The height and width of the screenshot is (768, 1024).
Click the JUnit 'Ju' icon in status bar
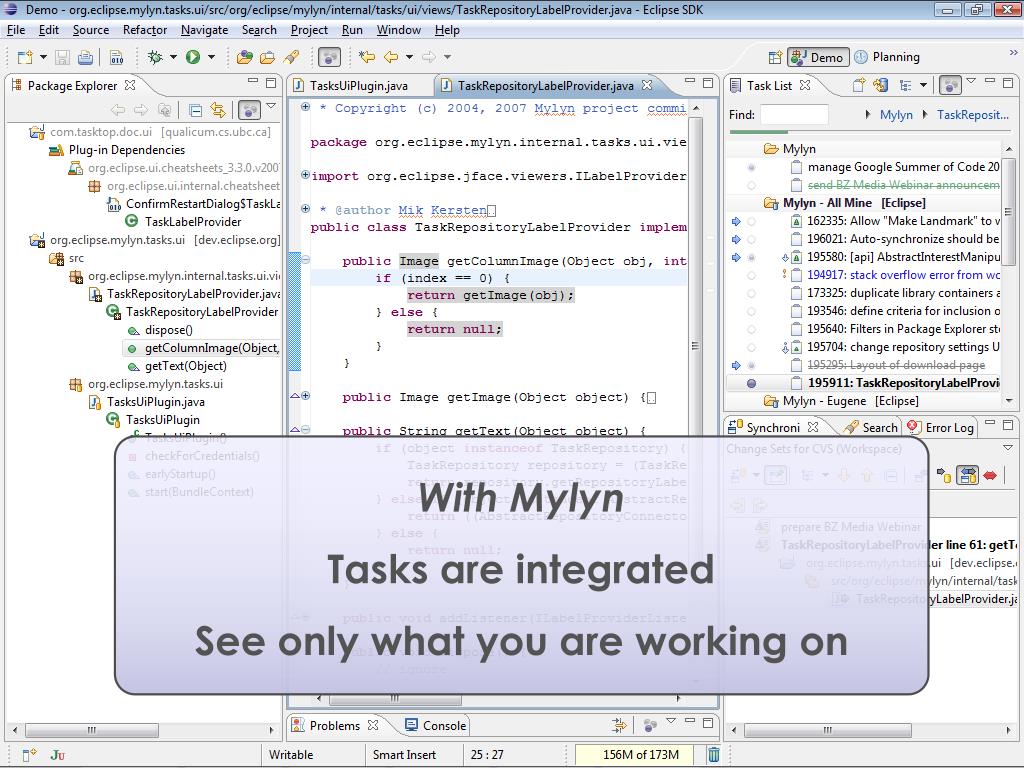57,755
